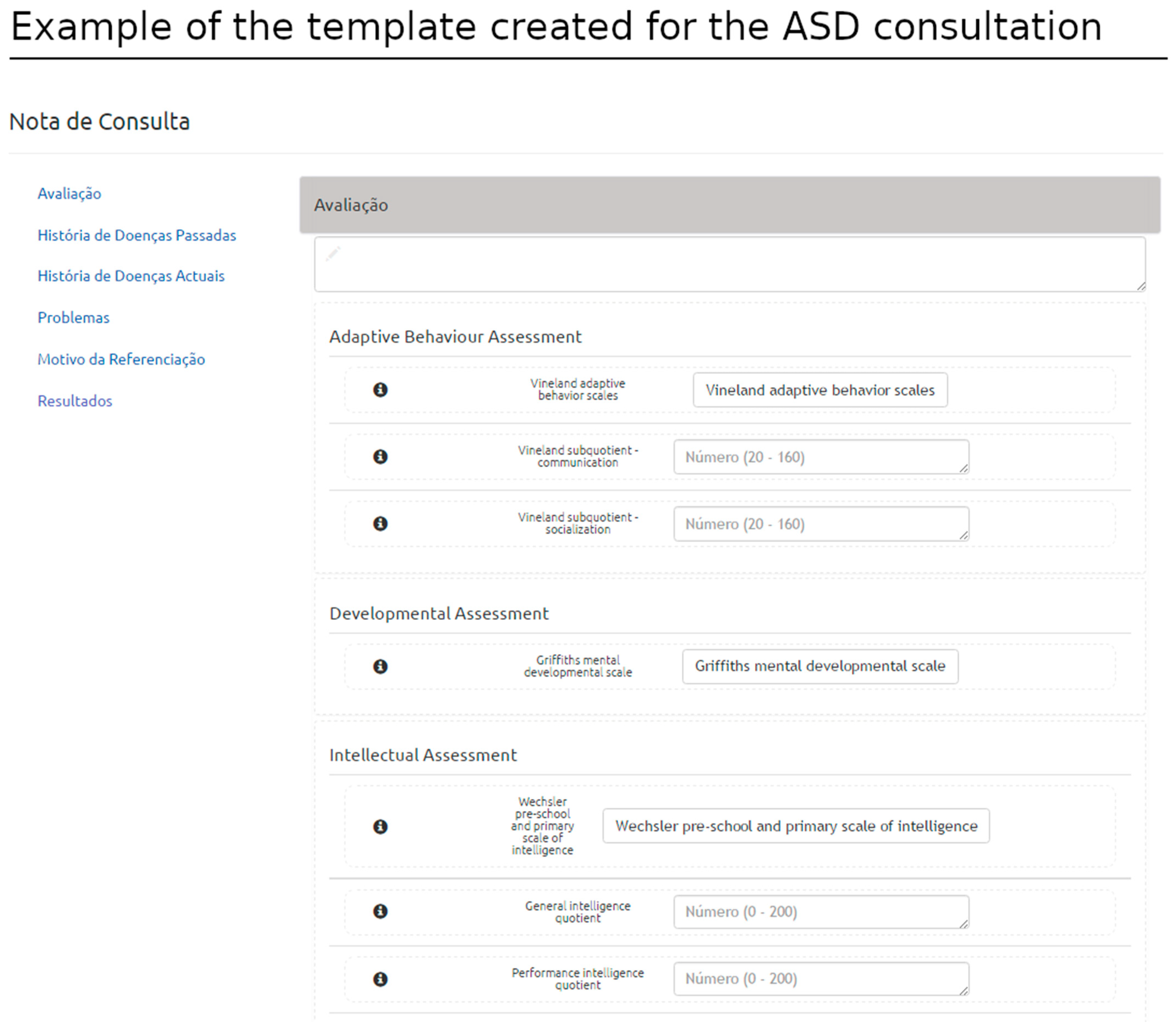Click info icon beside Vineland adaptive behavior scales
Viewport: 1176px width, 1033px height.
(x=380, y=390)
